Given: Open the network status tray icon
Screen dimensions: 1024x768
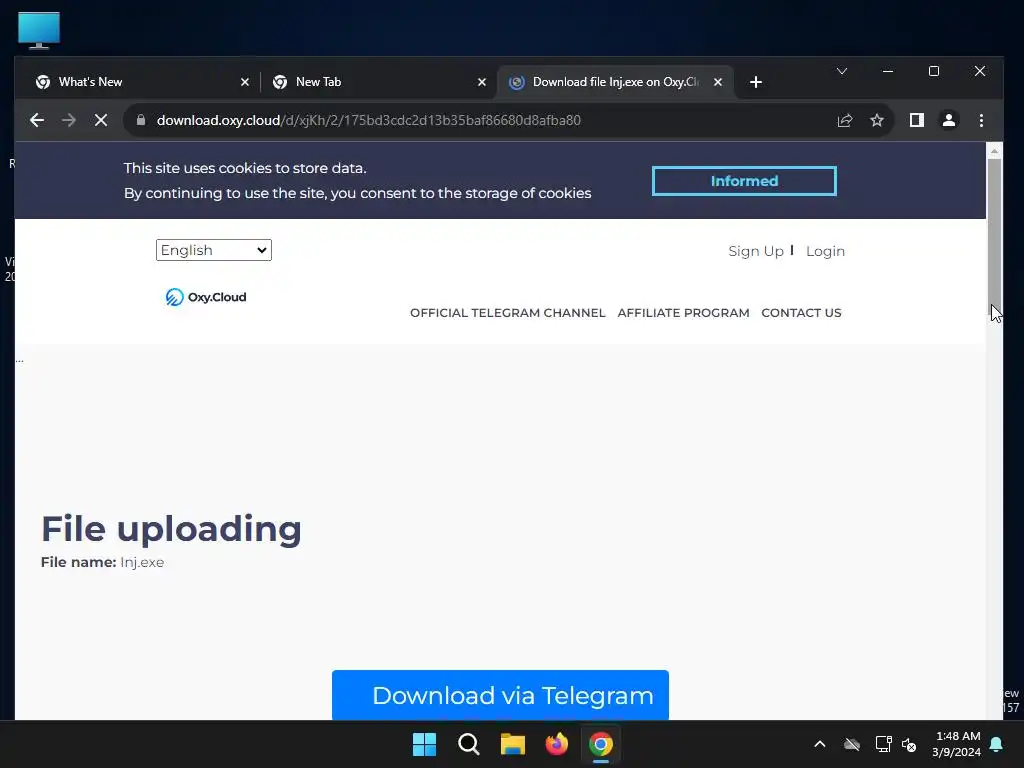Looking at the screenshot, I should tap(883, 744).
